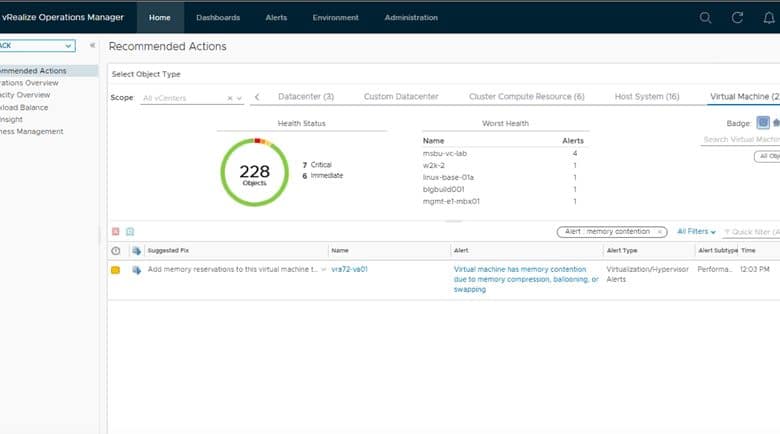Select msbu-vc-lab in Worst Health list

point(445,153)
